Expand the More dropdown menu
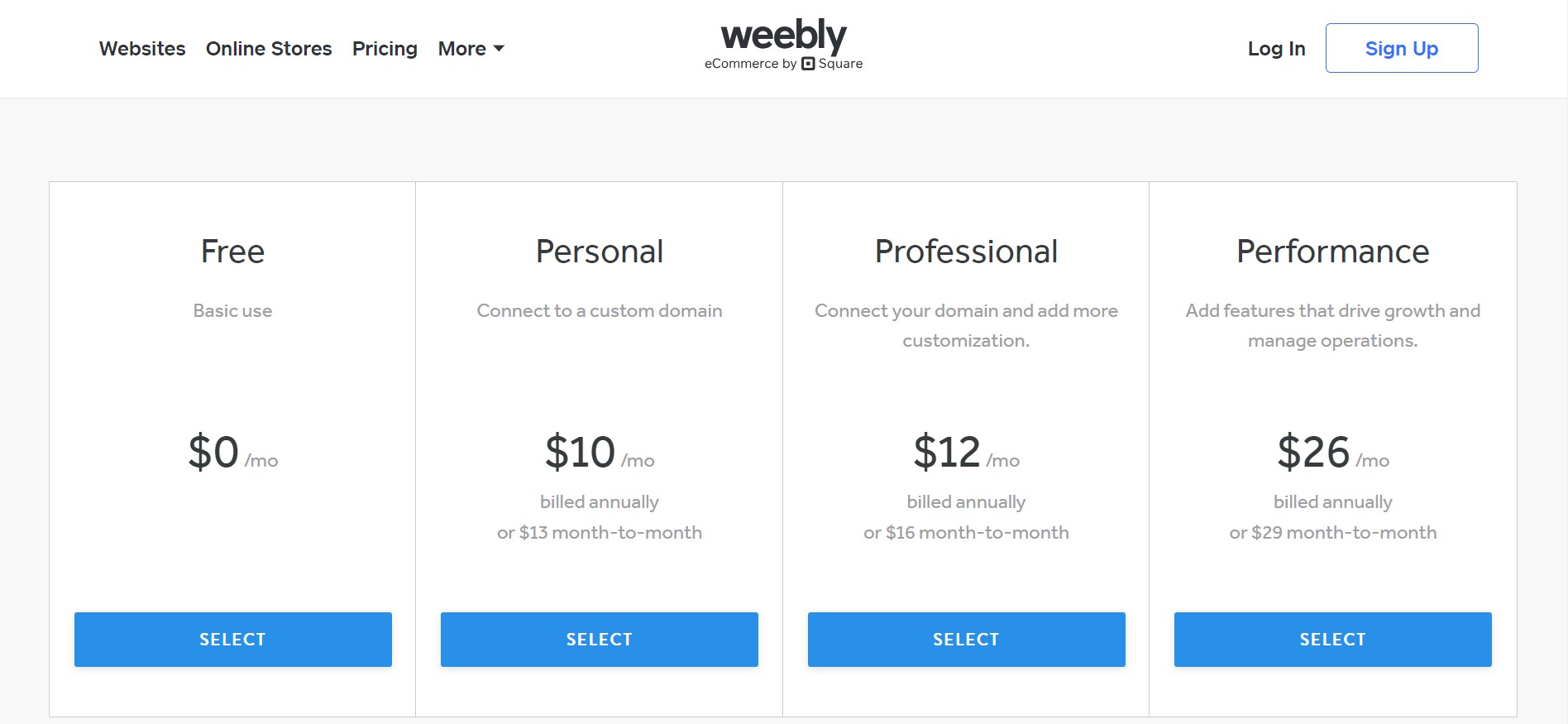The width and height of the screenshot is (1568, 724). pyautogui.click(x=471, y=49)
